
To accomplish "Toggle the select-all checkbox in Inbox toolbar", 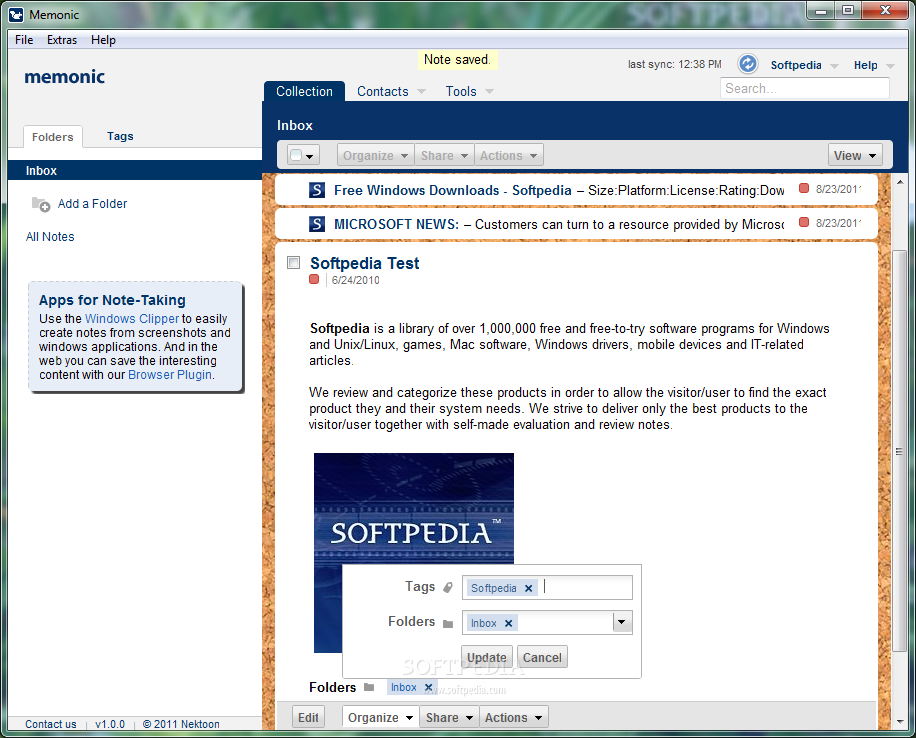I will pos(296,155).
